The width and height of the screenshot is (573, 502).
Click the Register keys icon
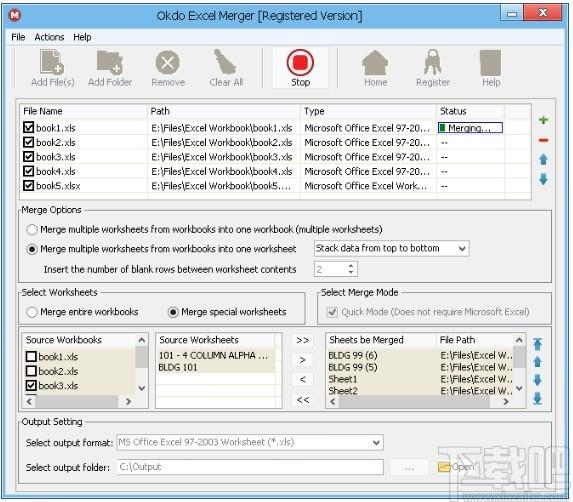(433, 62)
